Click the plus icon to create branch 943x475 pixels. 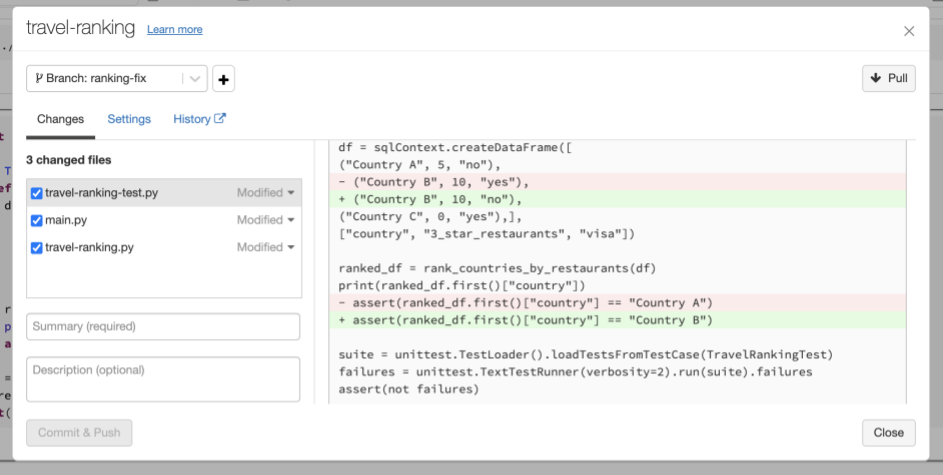coord(223,78)
